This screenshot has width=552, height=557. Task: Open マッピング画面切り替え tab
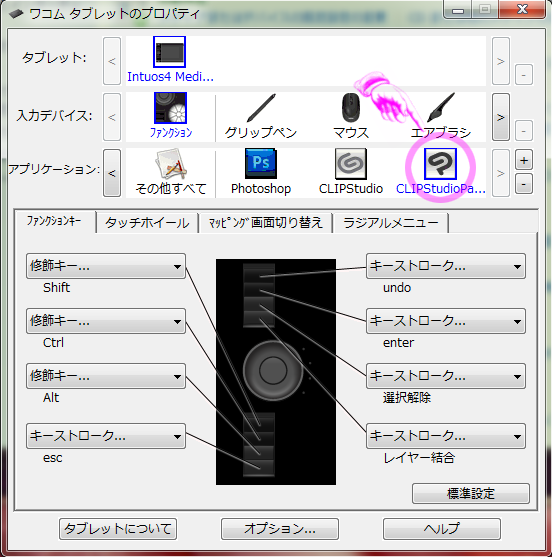(266, 223)
